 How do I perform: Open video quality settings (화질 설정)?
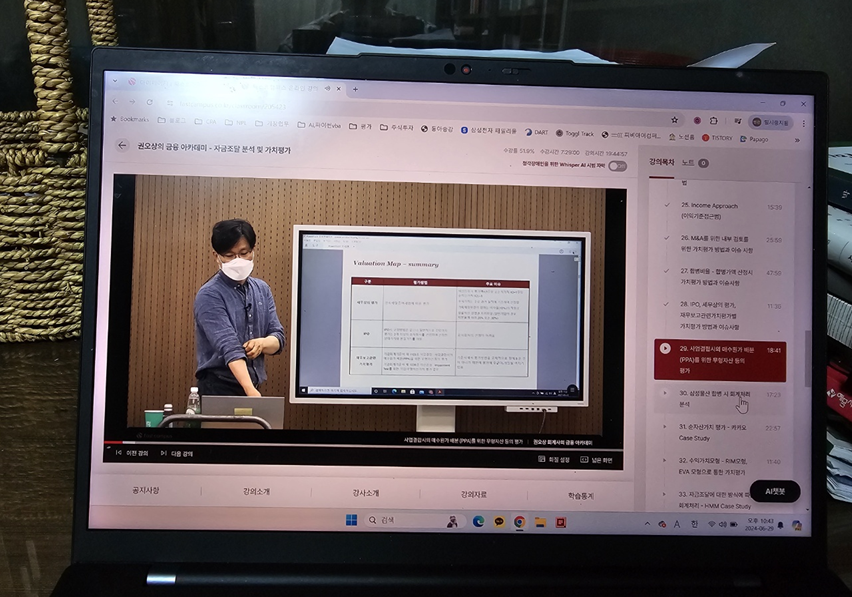pos(554,460)
